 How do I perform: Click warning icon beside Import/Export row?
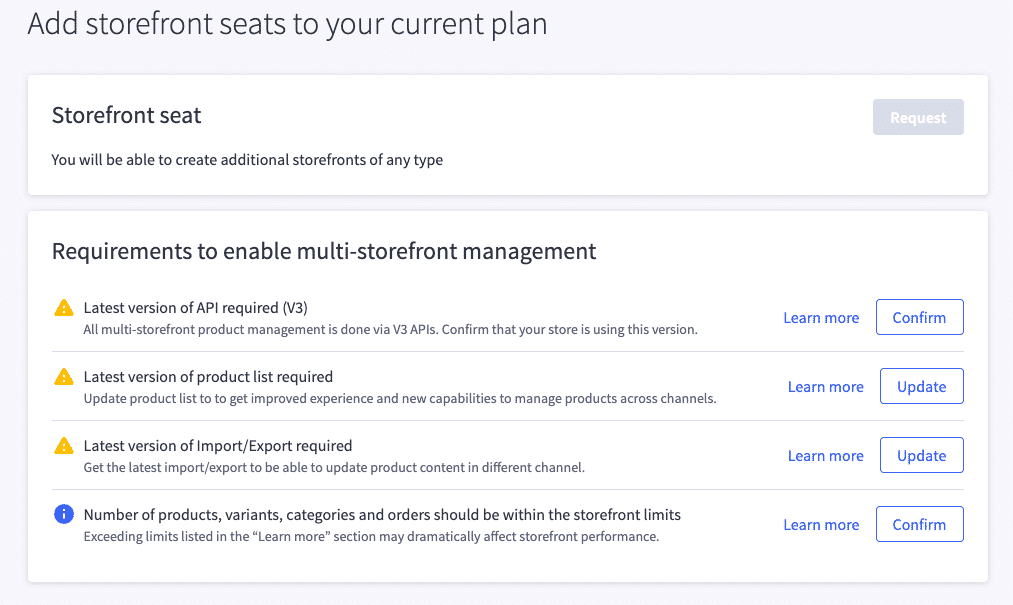click(x=63, y=446)
